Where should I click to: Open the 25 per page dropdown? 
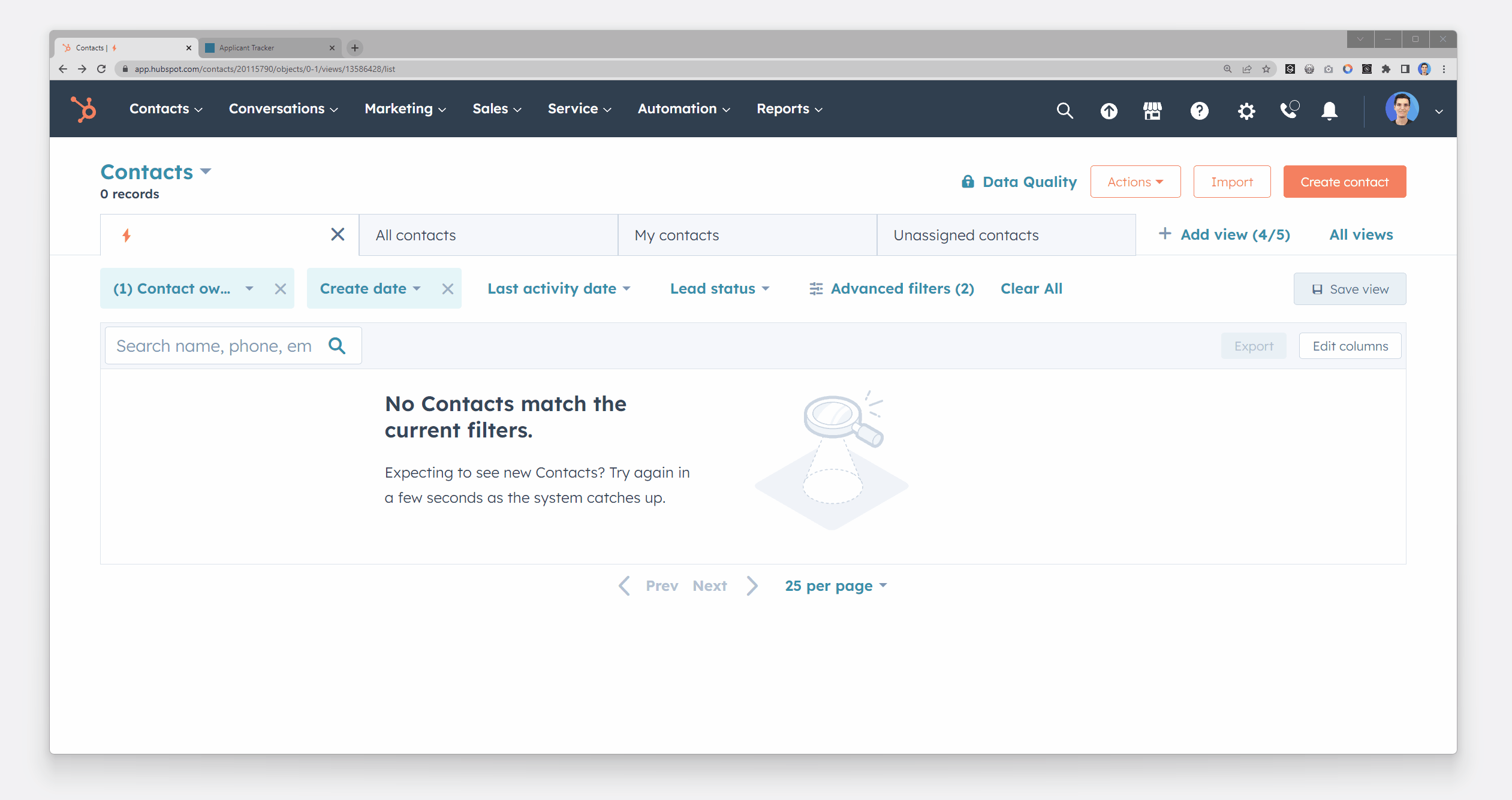(836, 585)
